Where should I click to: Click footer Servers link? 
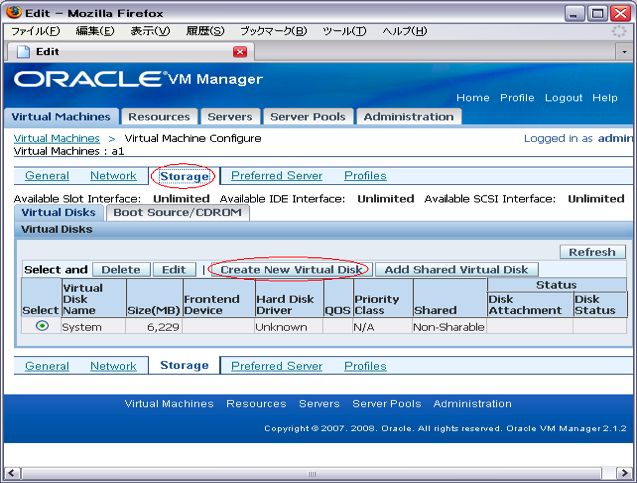319,404
